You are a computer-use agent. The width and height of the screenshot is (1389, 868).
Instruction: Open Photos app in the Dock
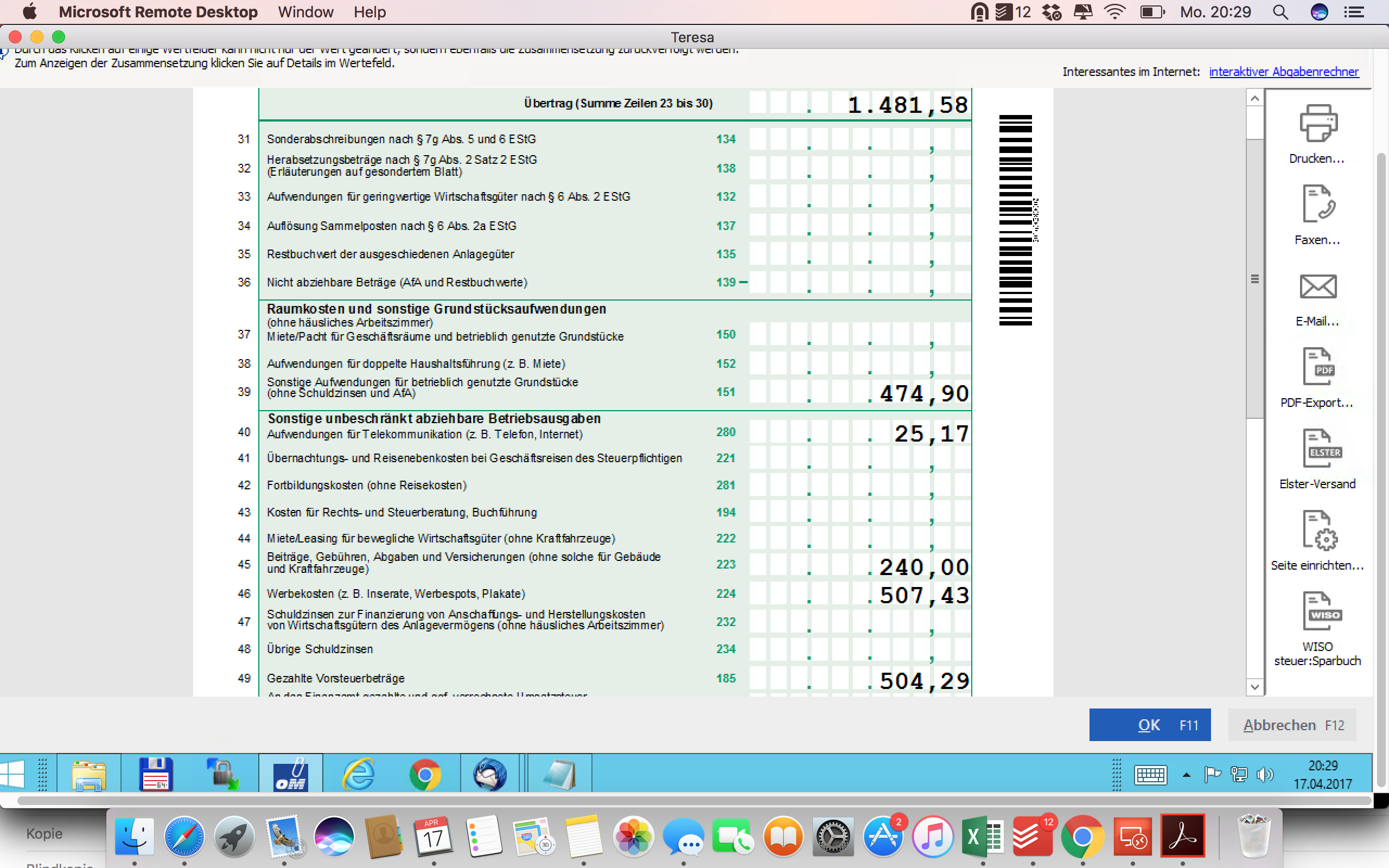coord(634,837)
